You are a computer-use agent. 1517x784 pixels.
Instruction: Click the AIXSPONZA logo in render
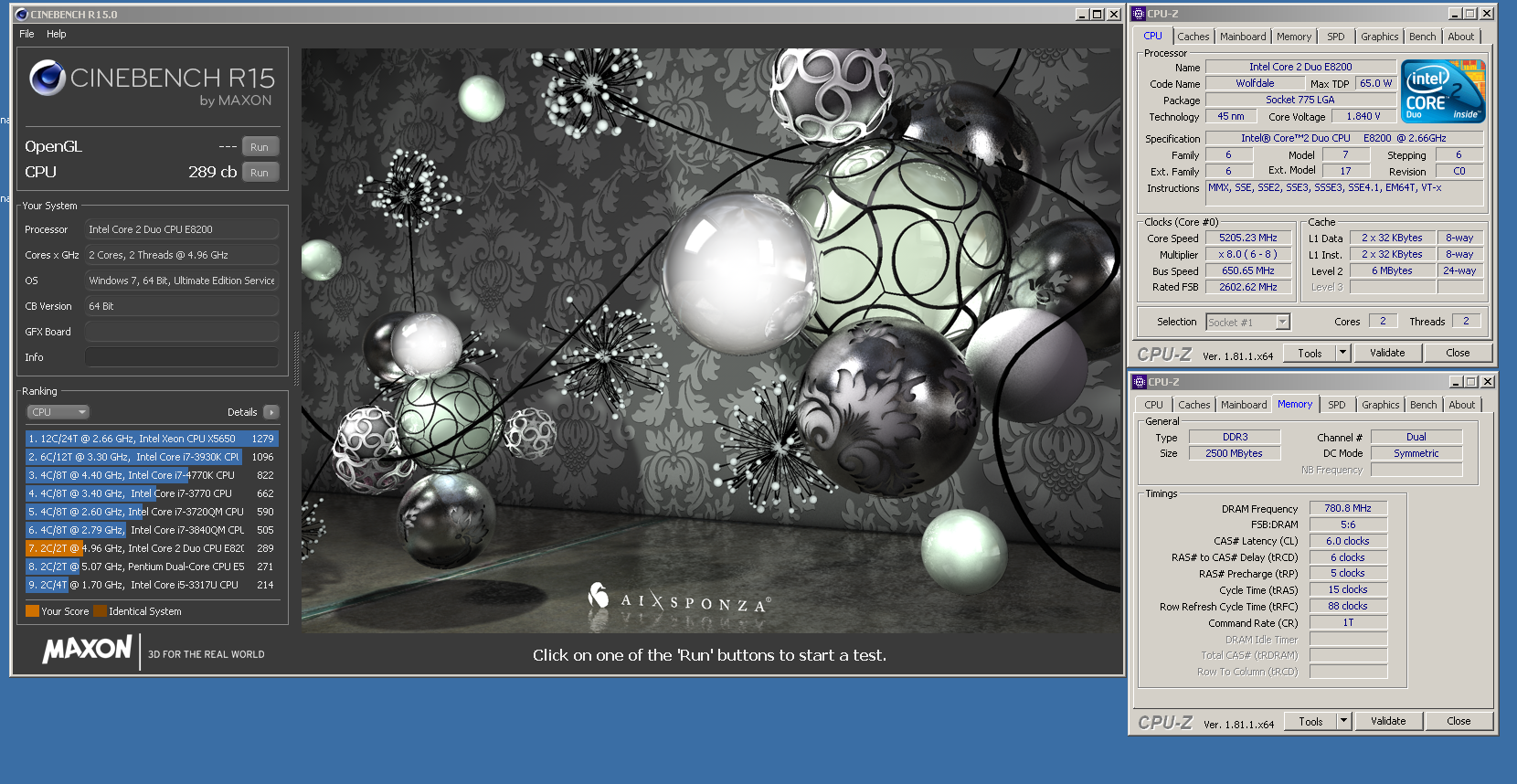coord(680,599)
